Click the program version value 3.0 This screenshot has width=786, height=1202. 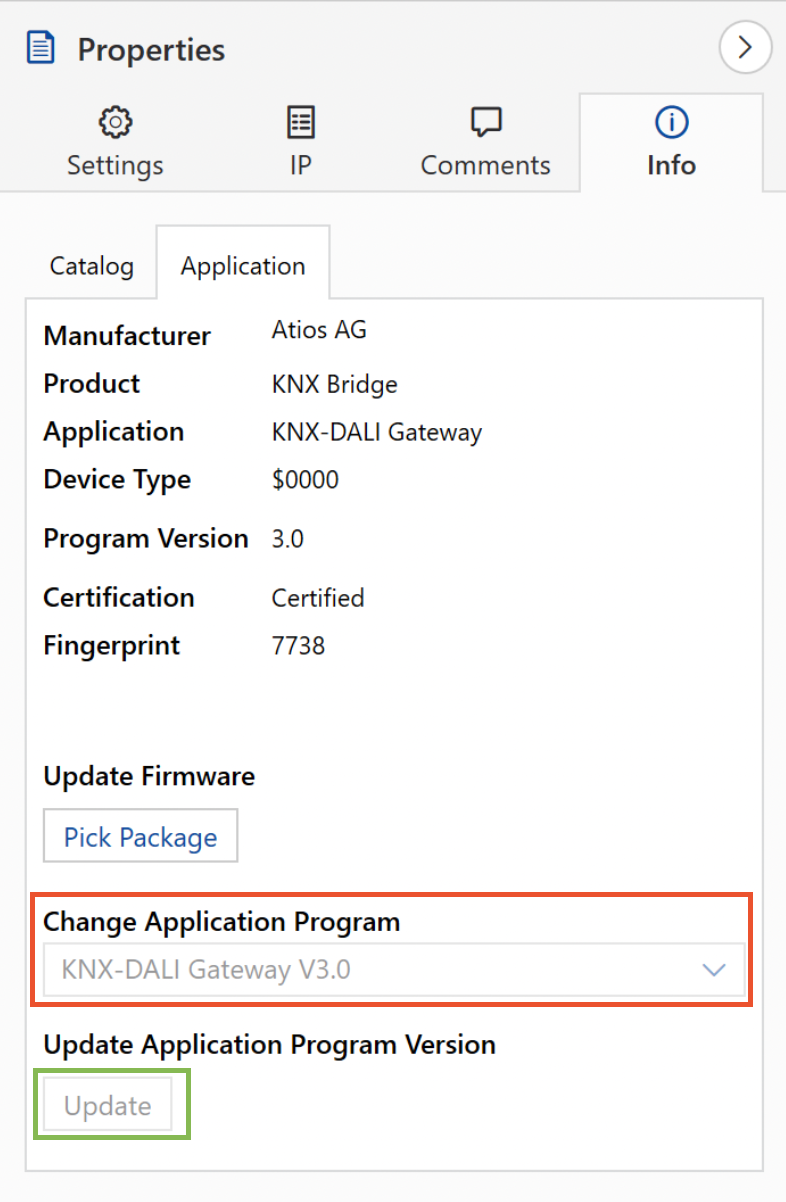288,539
